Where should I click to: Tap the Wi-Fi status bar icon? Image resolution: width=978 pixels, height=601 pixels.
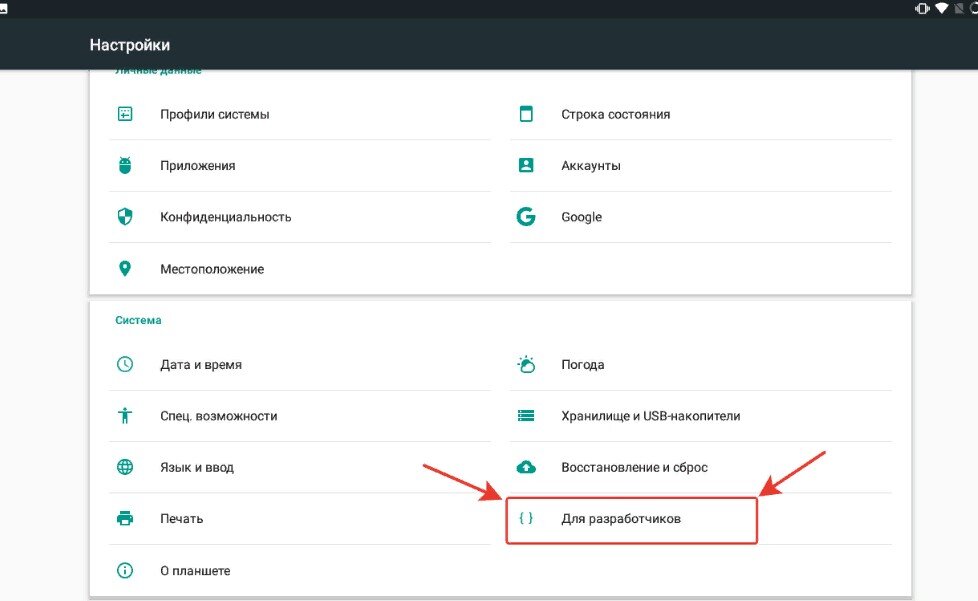coord(942,8)
